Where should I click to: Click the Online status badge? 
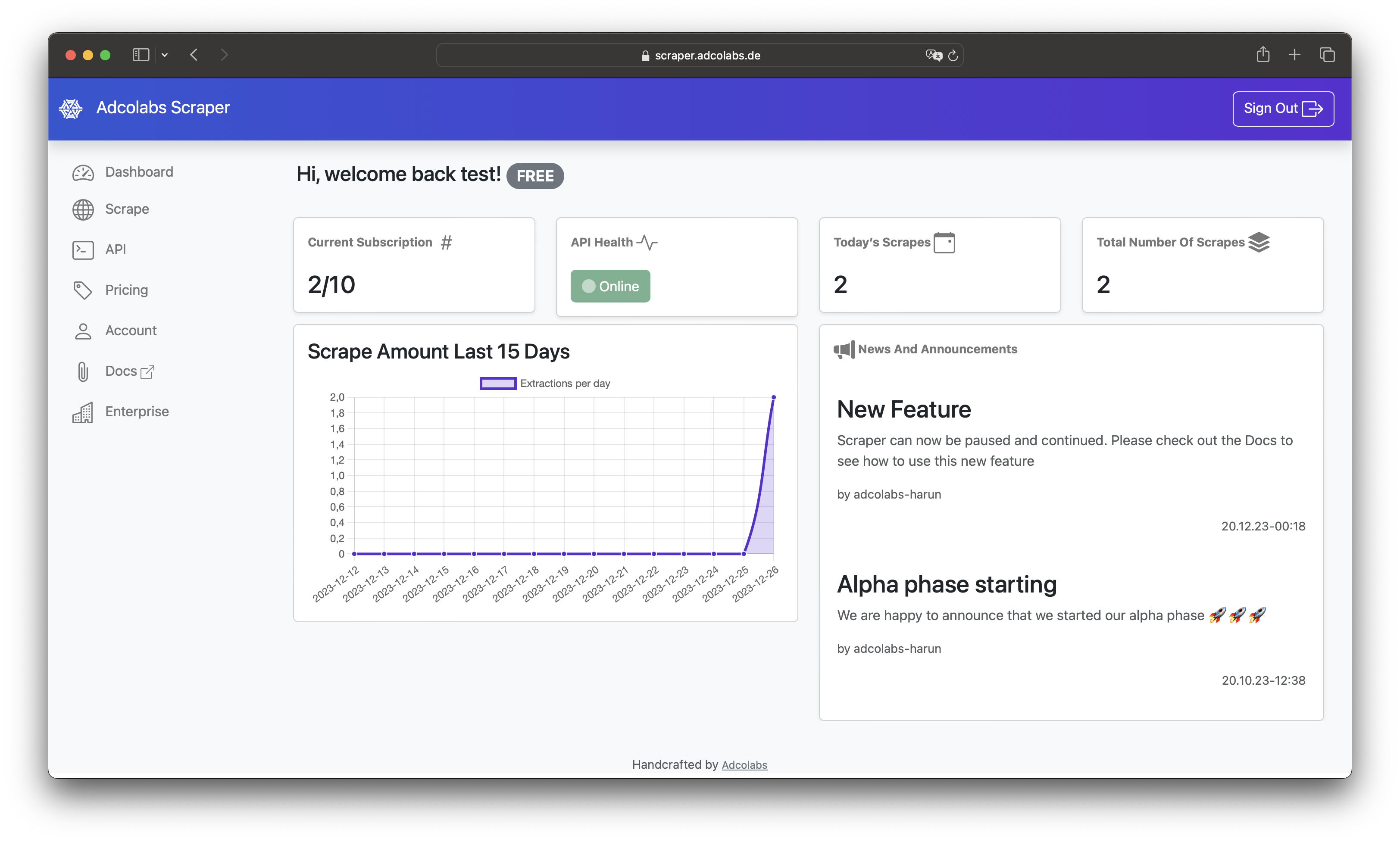point(610,286)
